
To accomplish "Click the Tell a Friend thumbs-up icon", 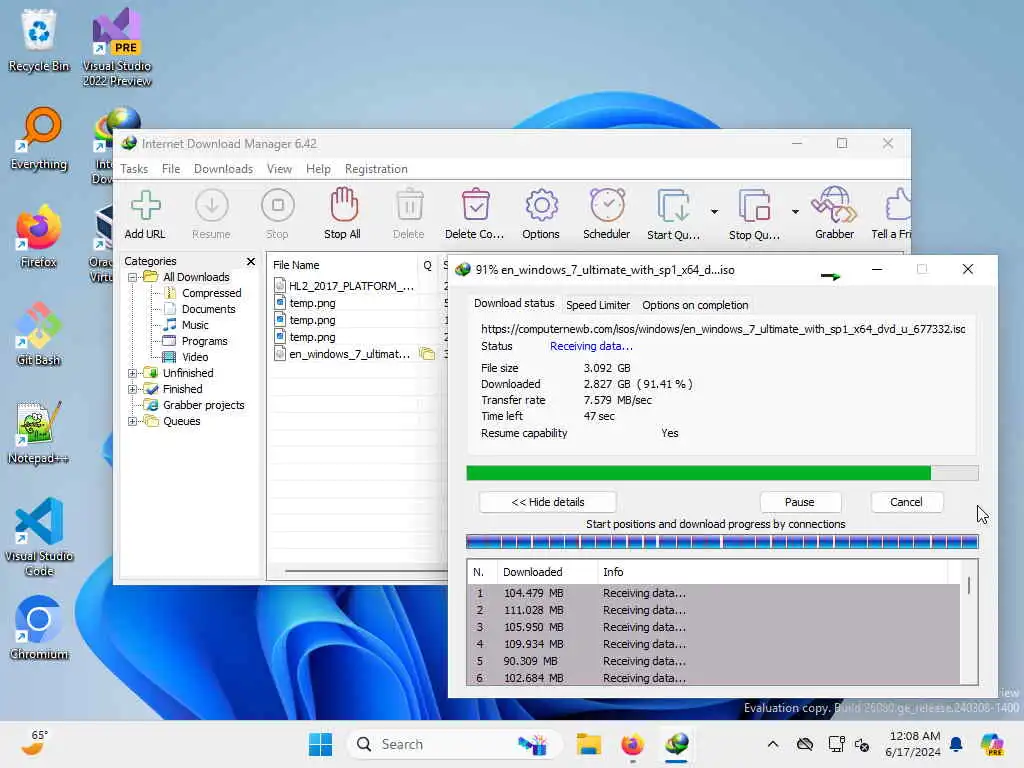I will 892,214.
